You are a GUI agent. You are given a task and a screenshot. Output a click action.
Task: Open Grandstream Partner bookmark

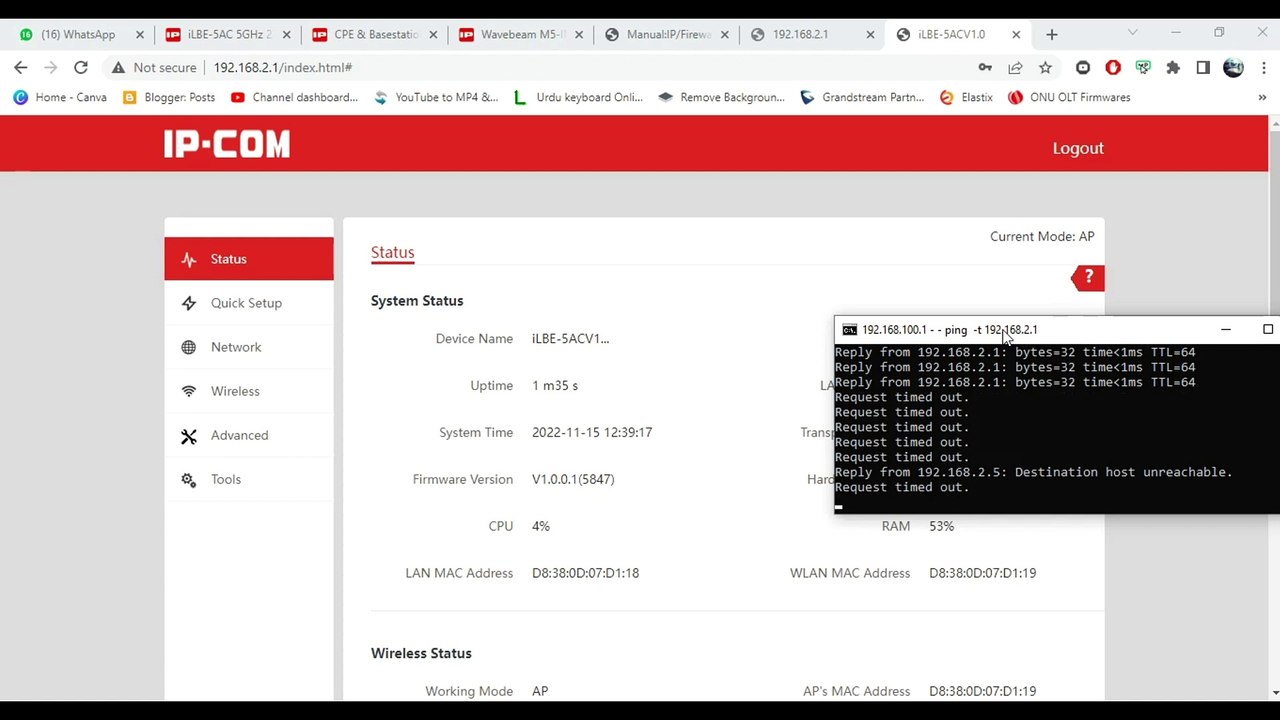point(863,97)
